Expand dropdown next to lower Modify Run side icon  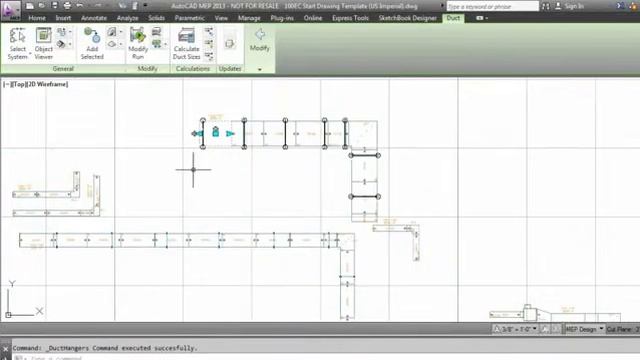[x=165, y=44]
